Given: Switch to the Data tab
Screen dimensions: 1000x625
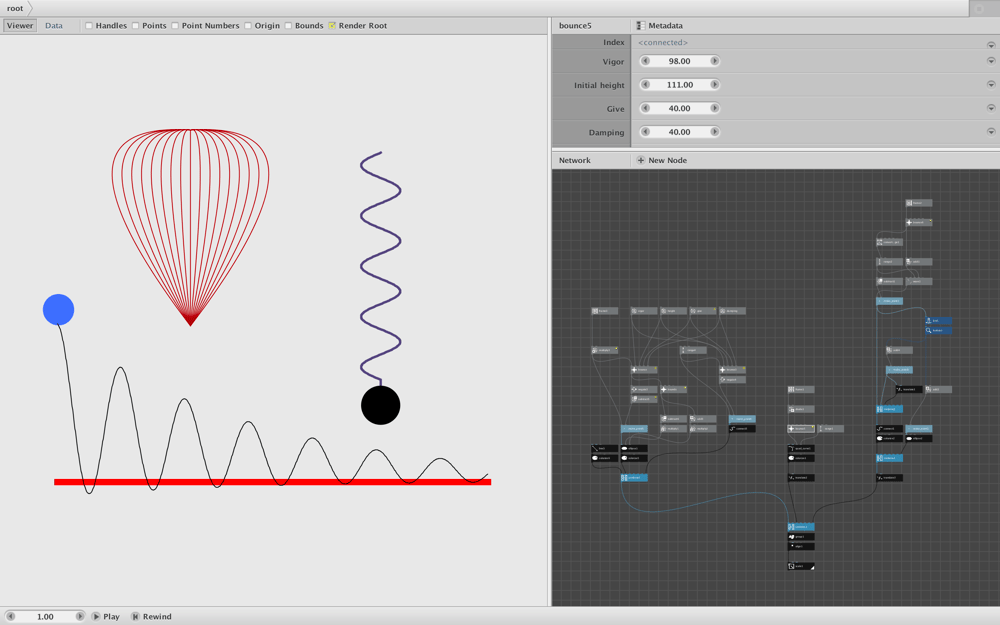Looking at the screenshot, I should point(54,26).
